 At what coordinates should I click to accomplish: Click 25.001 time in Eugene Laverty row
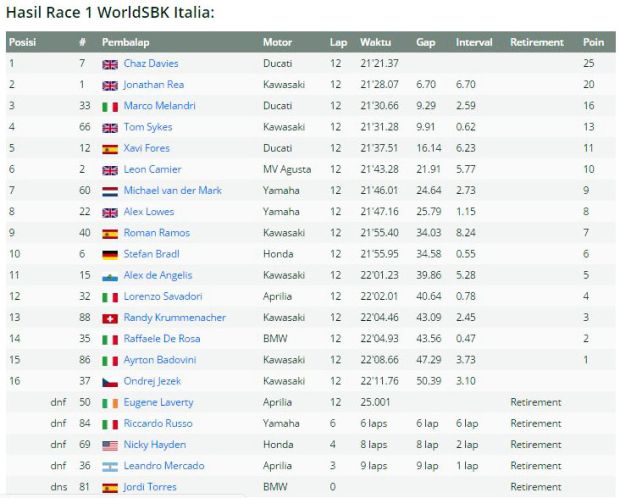[375, 402]
